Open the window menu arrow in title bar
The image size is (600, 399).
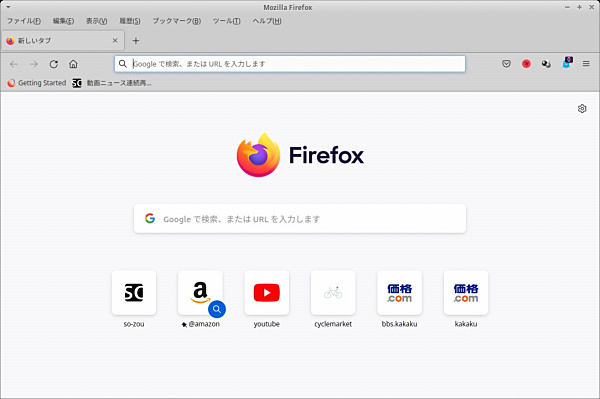point(8,7)
